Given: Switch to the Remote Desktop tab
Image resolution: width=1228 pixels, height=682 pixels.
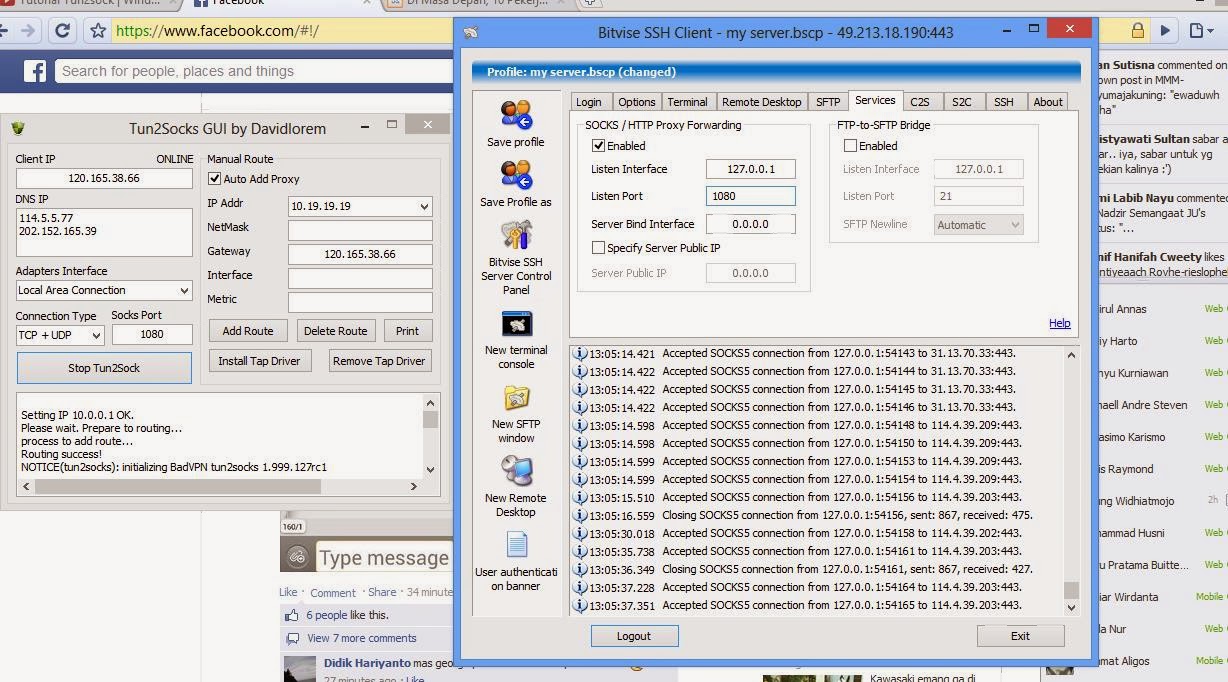Looking at the screenshot, I should [x=761, y=102].
